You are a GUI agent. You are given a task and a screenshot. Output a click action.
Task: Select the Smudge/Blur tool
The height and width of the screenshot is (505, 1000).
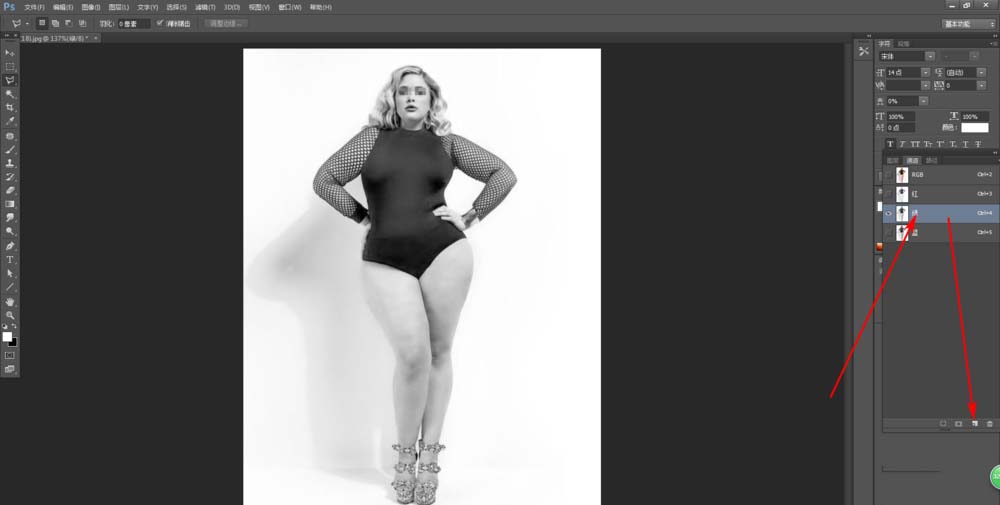click(x=10, y=218)
